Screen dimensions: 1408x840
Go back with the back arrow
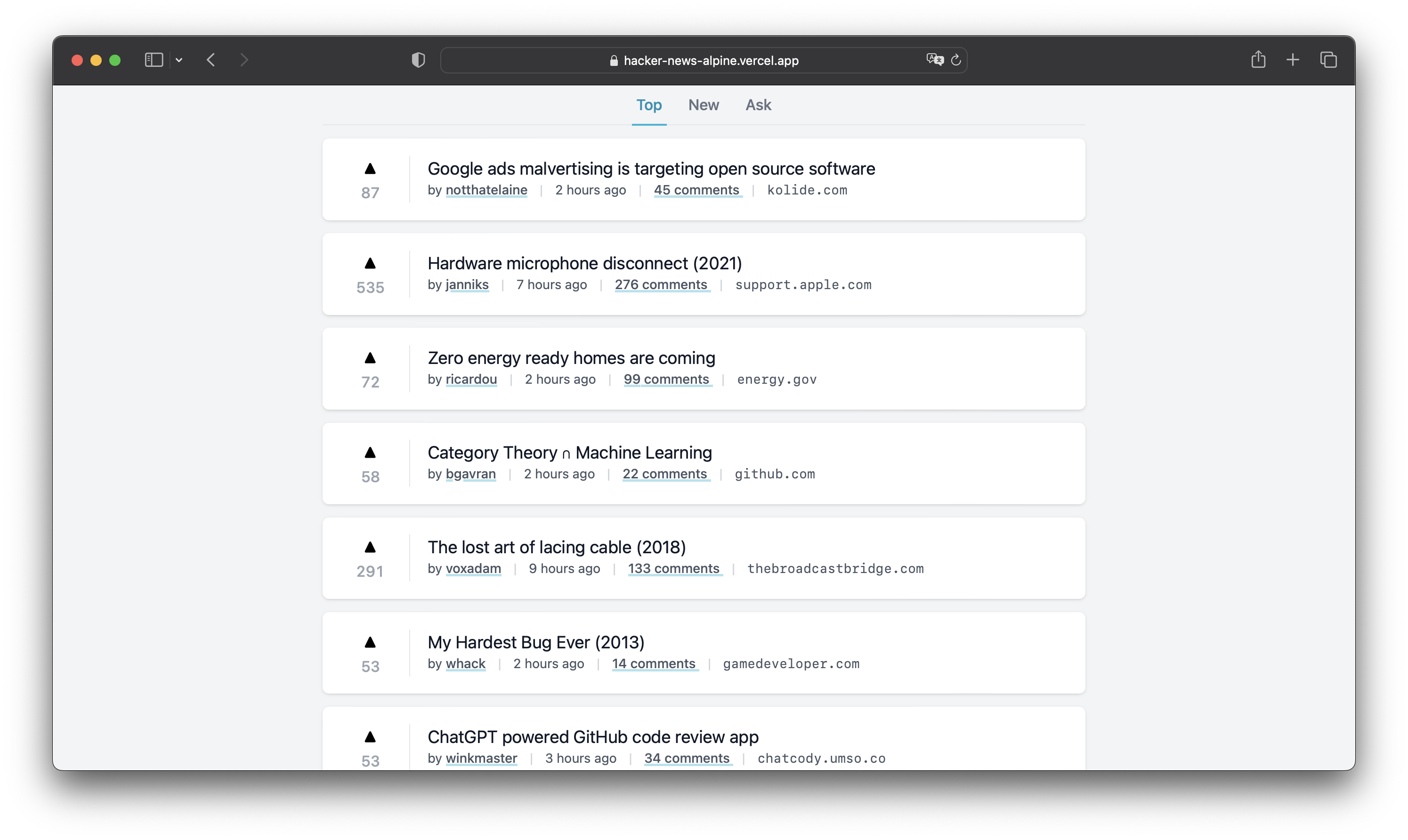coord(211,60)
